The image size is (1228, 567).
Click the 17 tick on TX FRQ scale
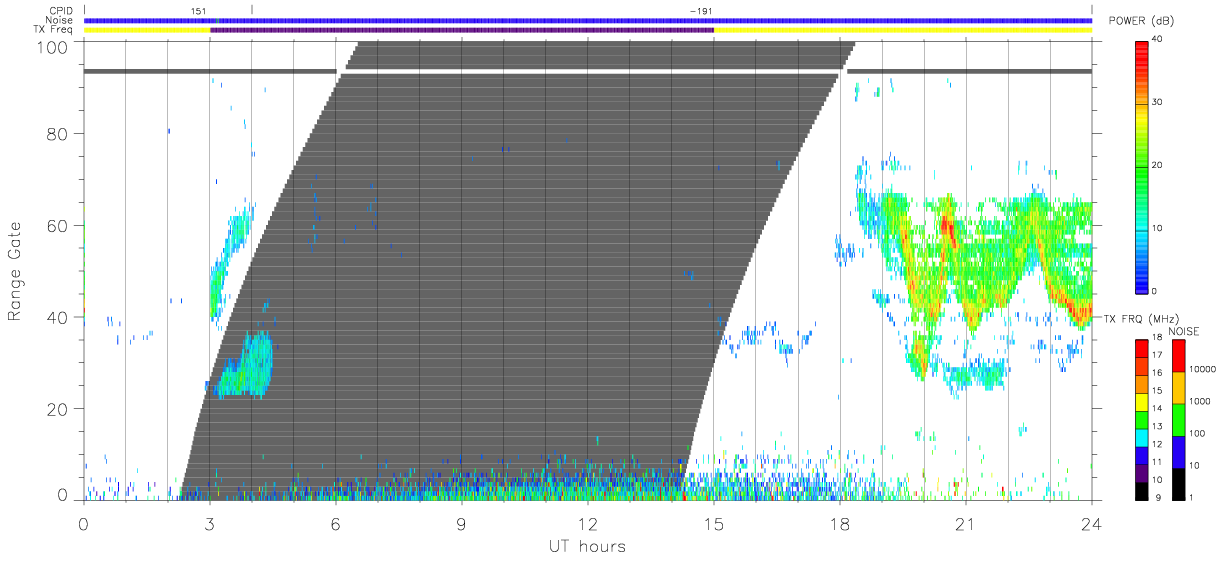tap(1158, 356)
